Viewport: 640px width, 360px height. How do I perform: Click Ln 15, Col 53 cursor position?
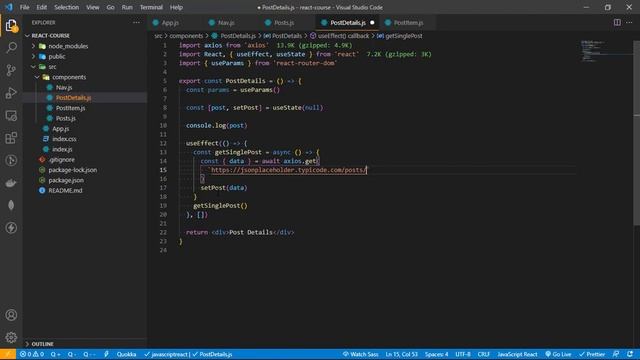[402, 354]
